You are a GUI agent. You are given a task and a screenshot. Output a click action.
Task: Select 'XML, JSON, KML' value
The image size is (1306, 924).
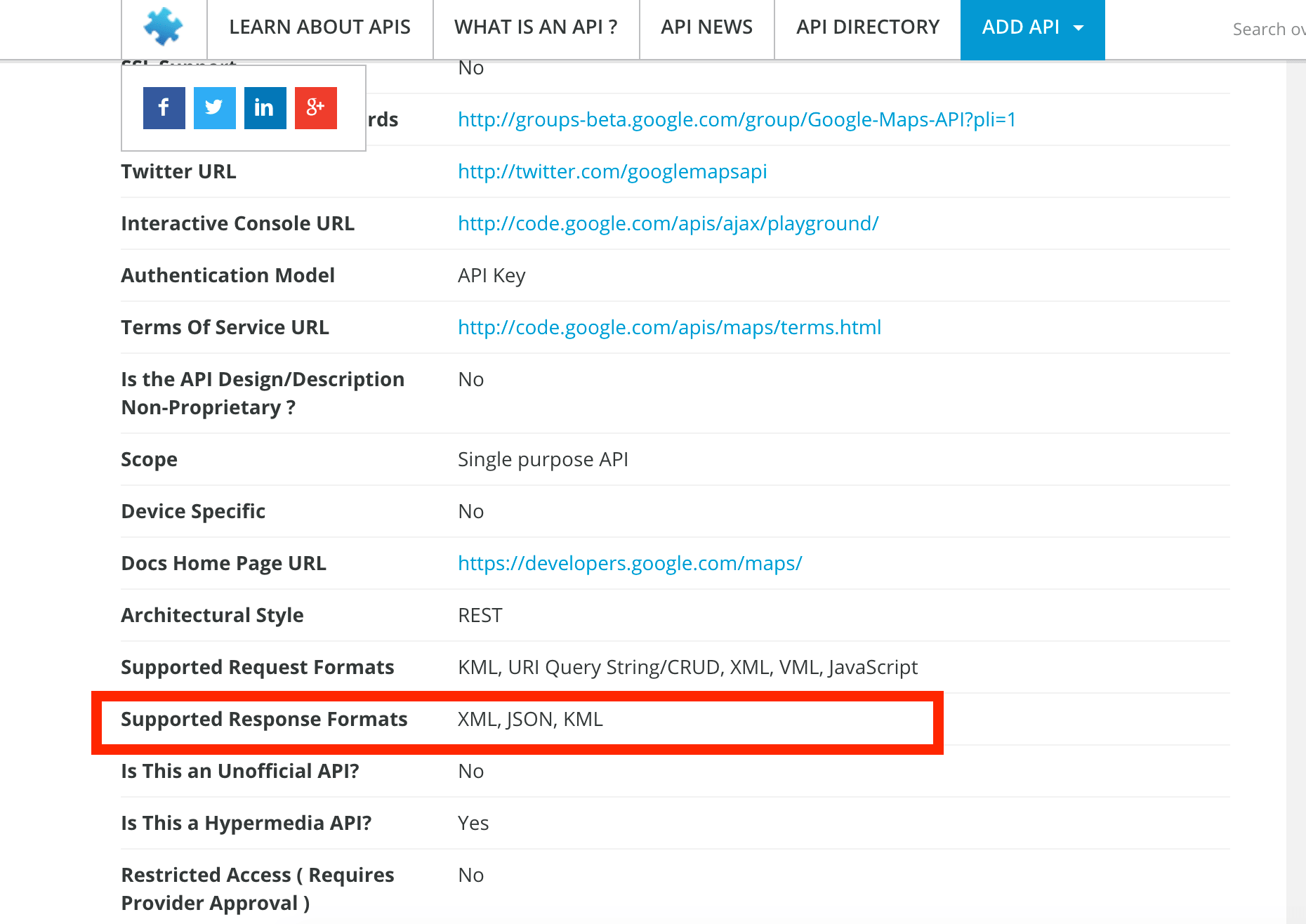pyautogui.click(x=530, y=719)
